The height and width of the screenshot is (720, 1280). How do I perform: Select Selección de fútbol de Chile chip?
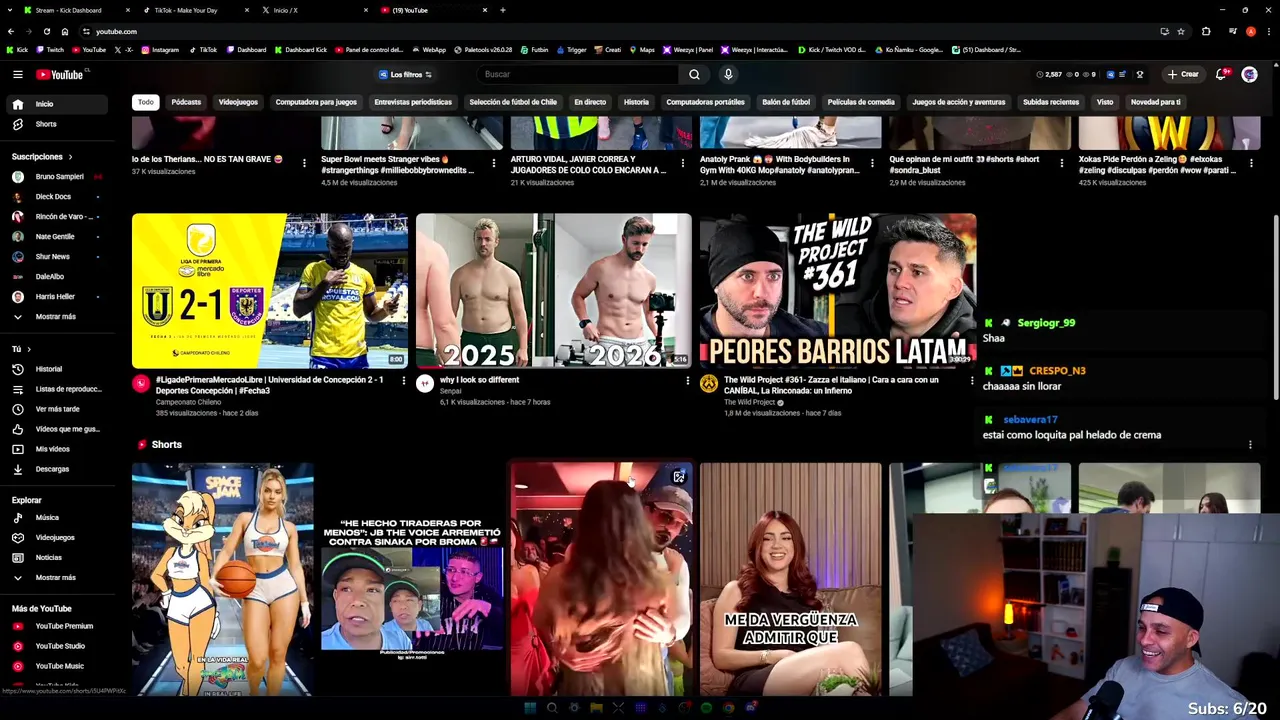click(513, 102)
